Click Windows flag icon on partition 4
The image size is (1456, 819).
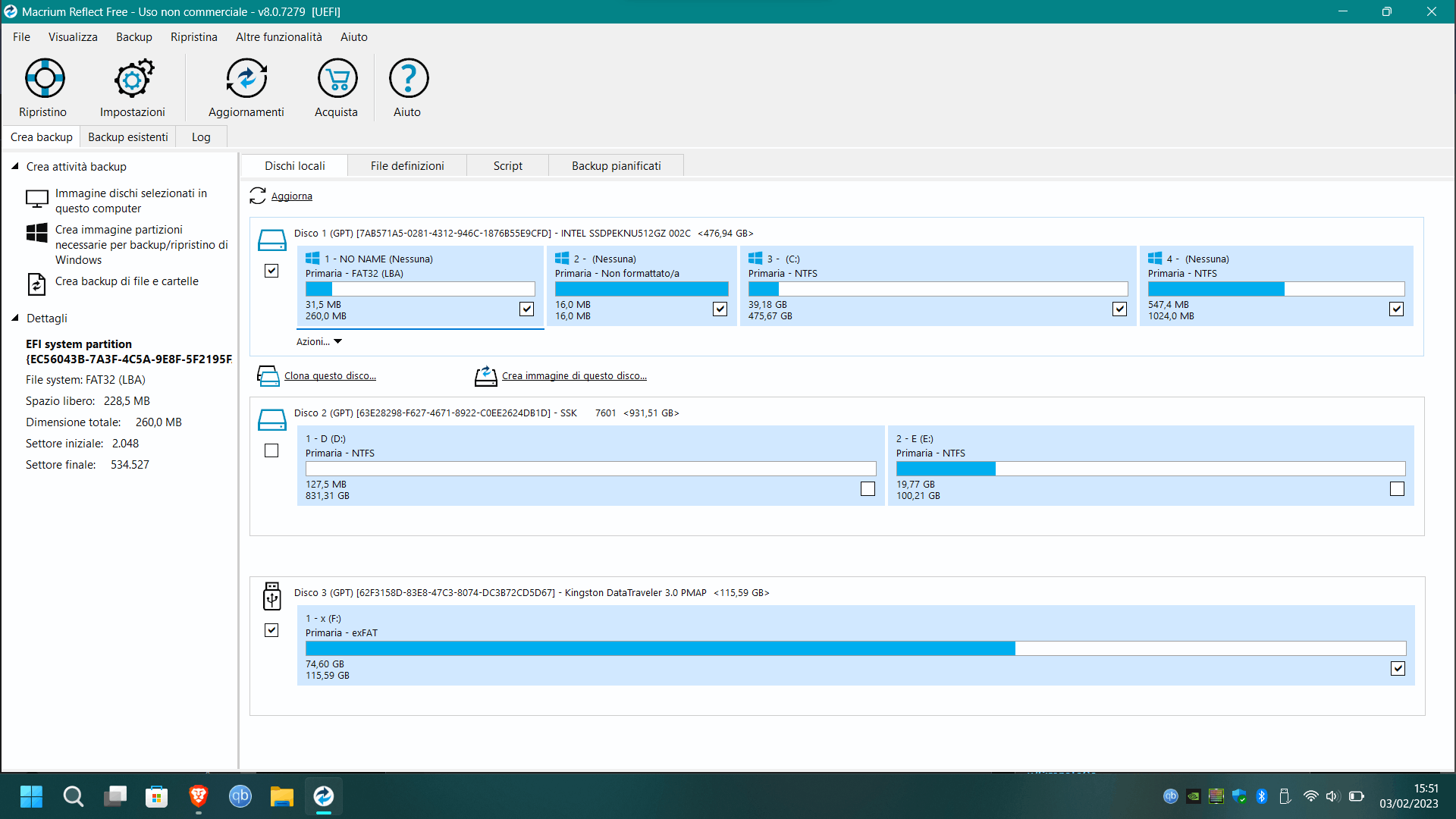[1155, 259]
